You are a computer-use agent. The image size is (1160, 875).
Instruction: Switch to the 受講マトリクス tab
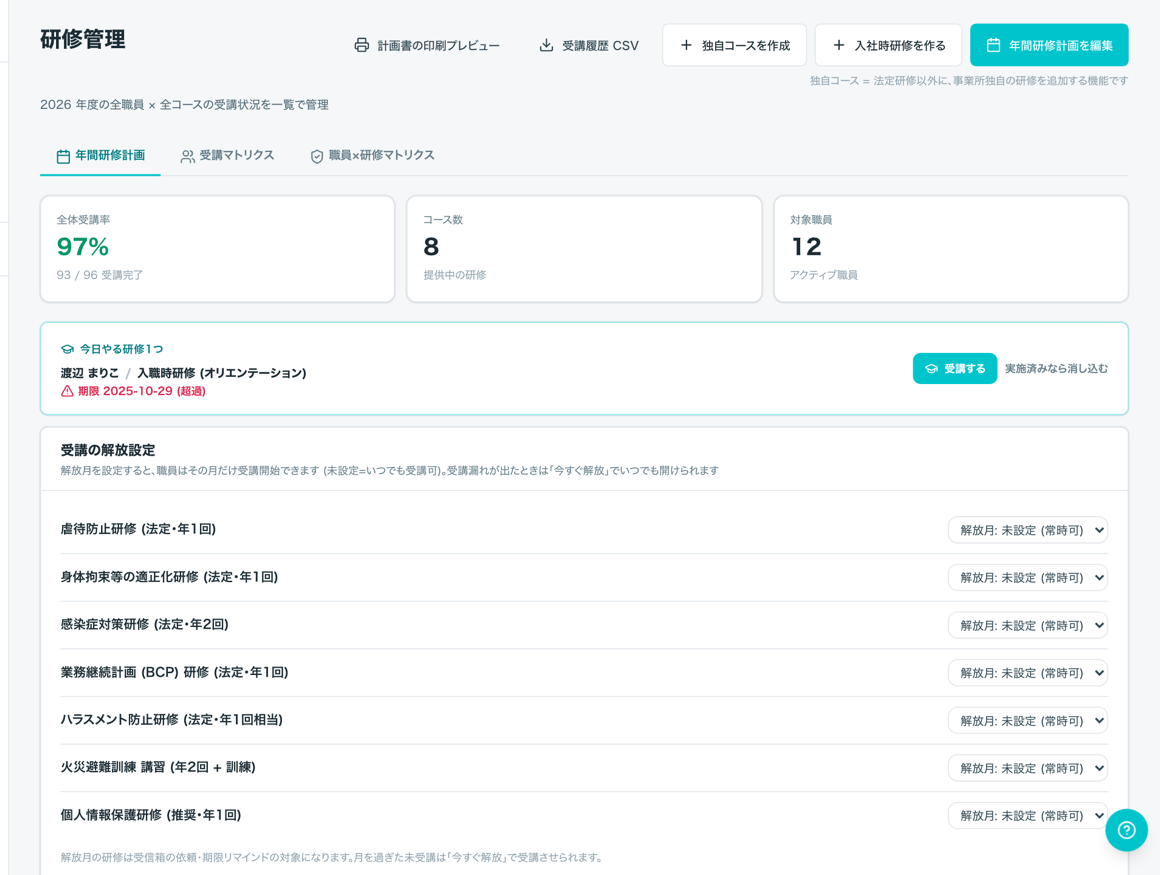pyautogui.click(x=228, y=155)
